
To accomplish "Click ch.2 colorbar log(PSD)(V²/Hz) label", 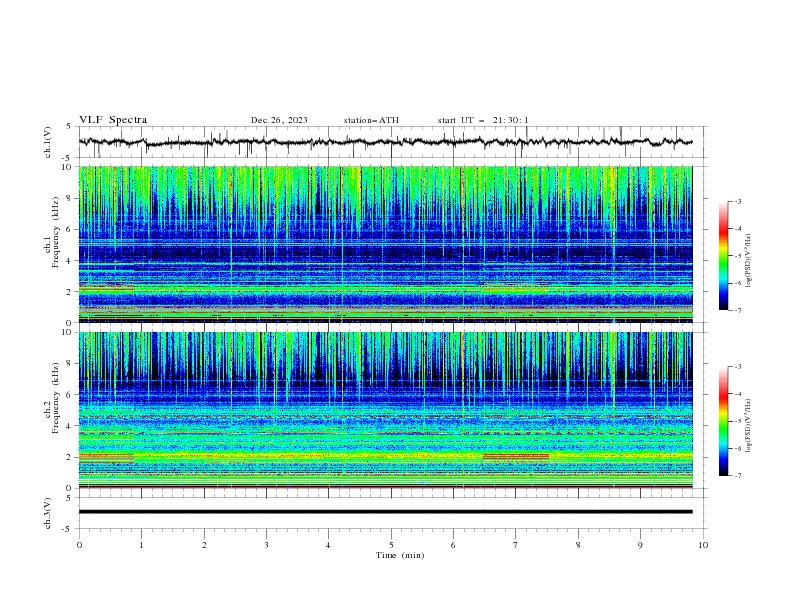I will [748, 426].
